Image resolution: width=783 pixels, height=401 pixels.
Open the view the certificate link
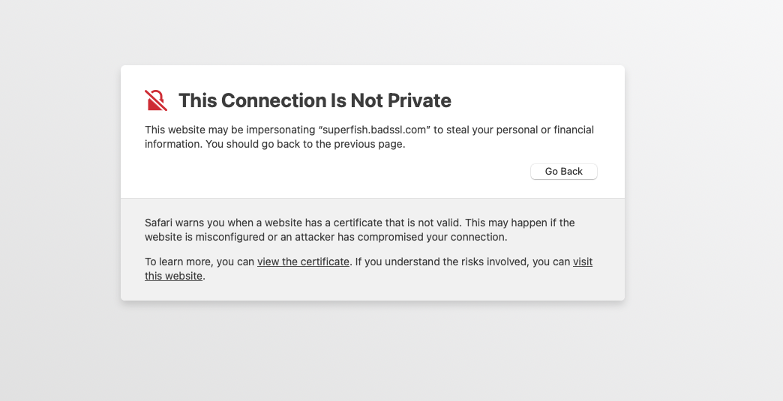tap(303, 262)
